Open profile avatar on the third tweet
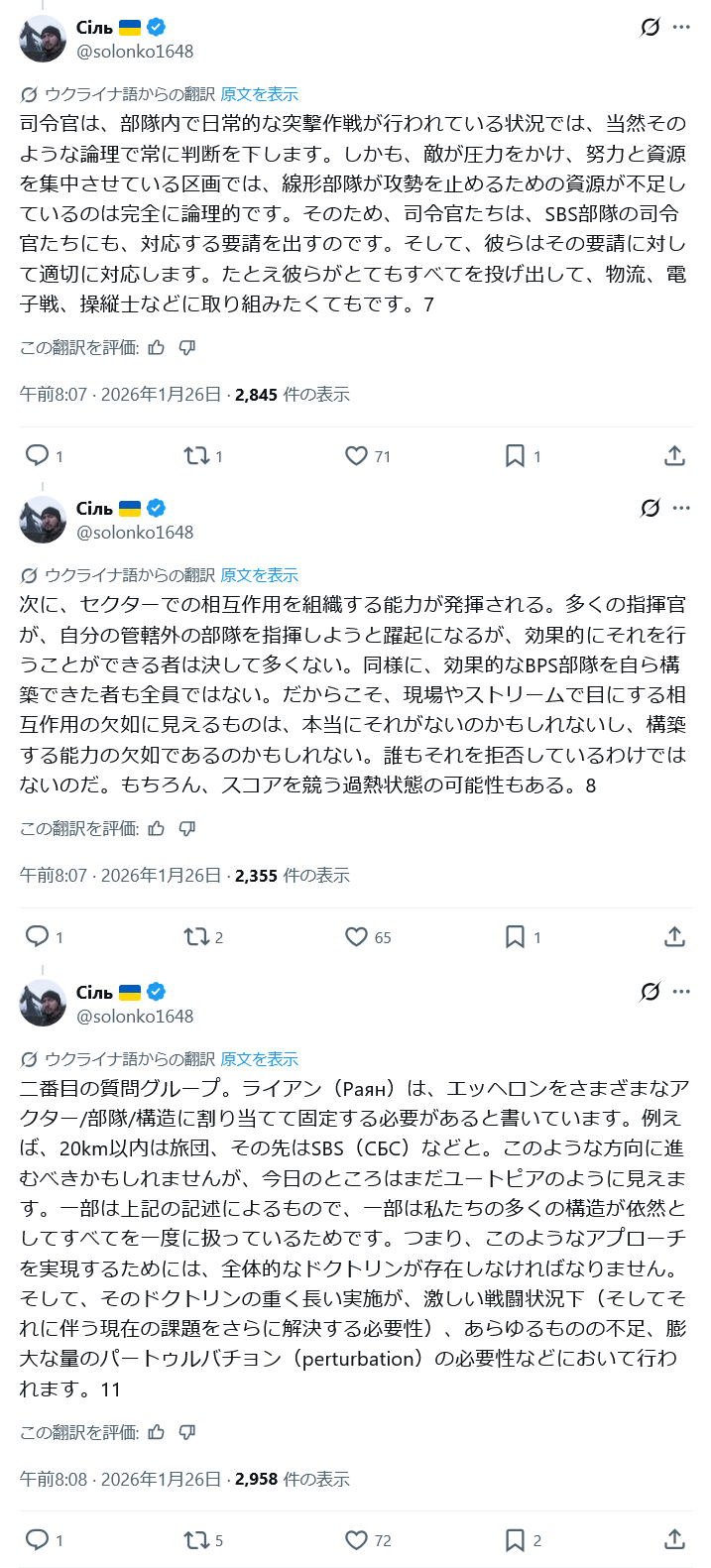711x1568 pixels. point(43,1003)
